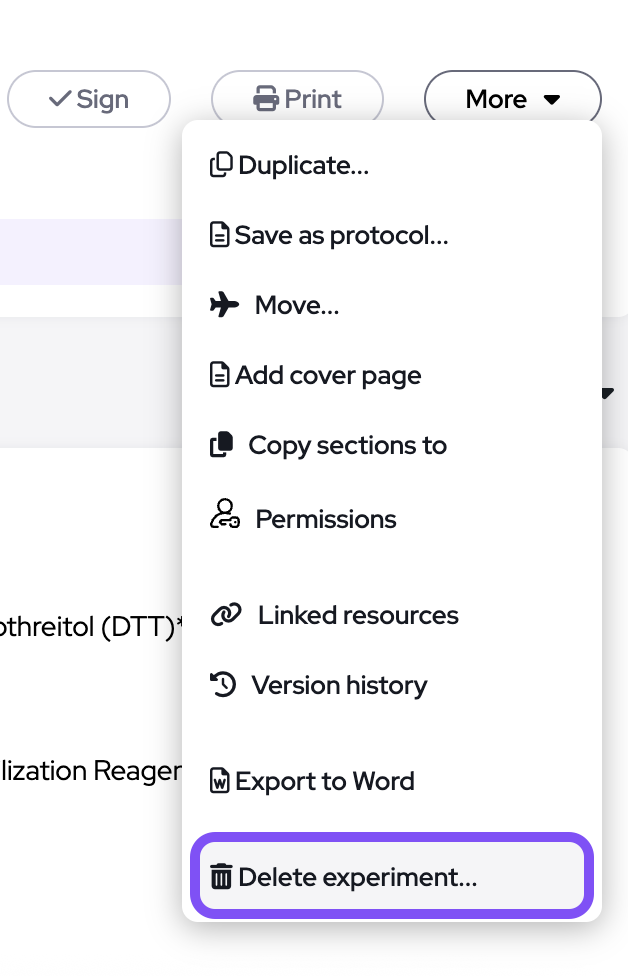
Task: Click the printer icon
Action: (265, 100)
